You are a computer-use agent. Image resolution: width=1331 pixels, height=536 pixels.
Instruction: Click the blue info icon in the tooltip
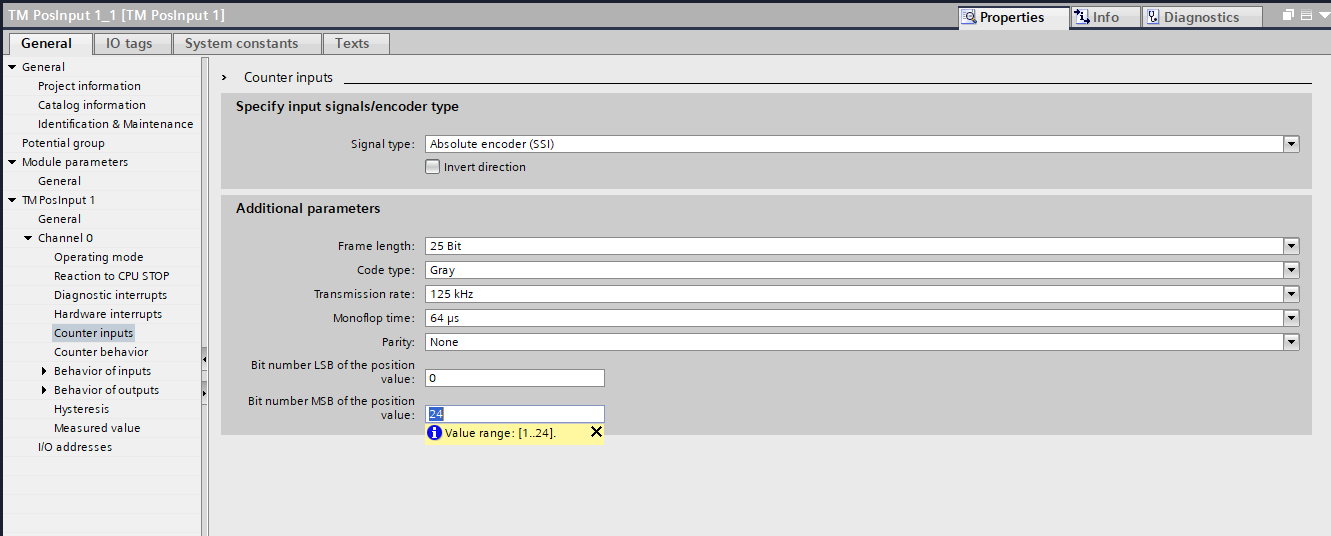click(434, 433)
